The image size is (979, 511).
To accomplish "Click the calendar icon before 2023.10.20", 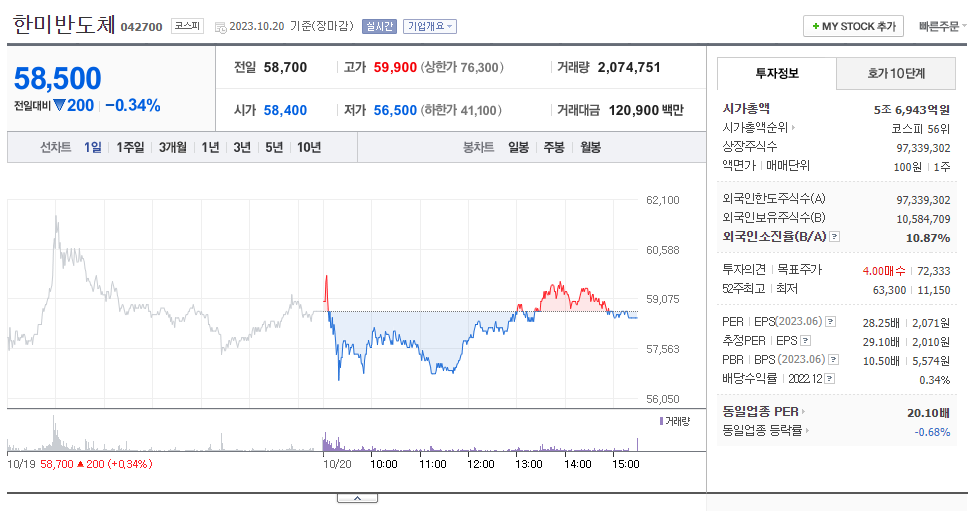I will pyautogui.click(x=220, y=27).
